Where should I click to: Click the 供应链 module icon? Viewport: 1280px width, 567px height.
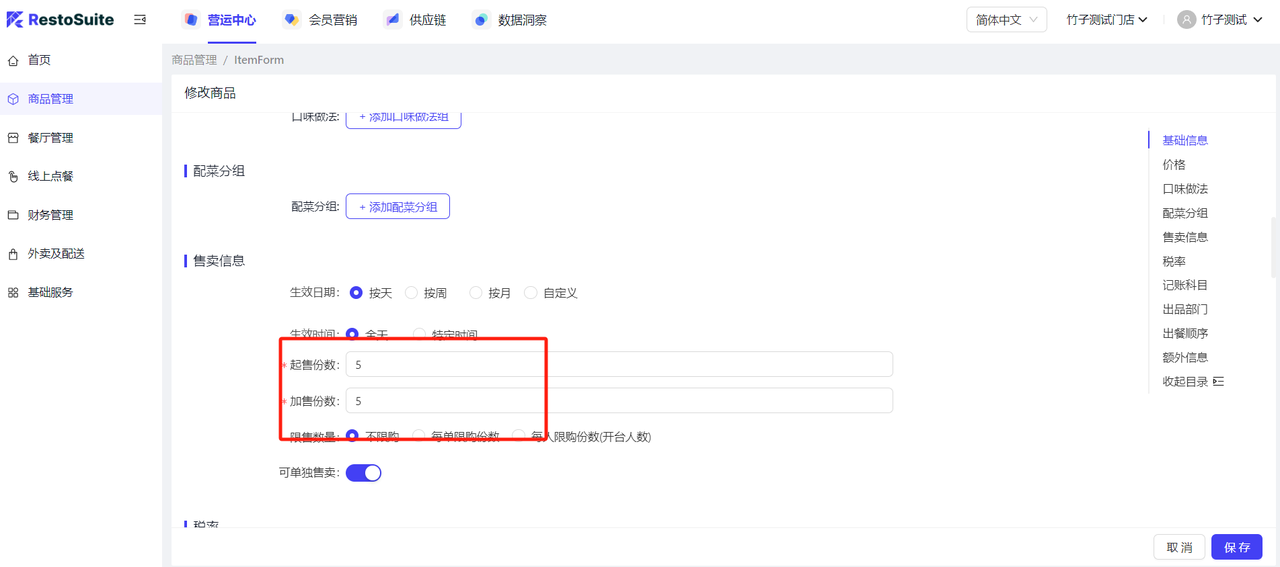pyautogui.click(x=393, y=20)
